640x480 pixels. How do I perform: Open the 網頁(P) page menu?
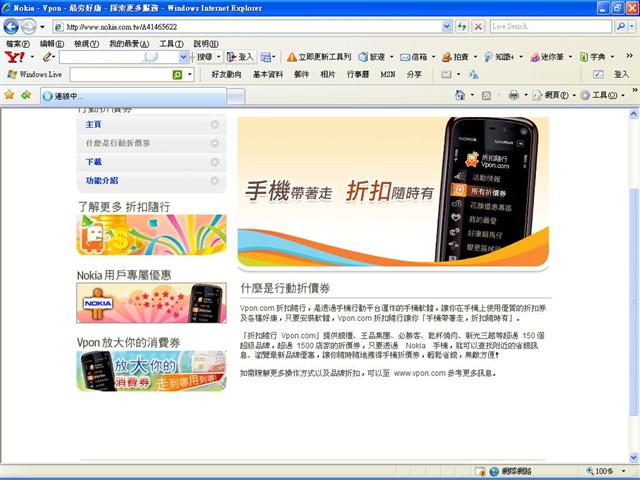[553, 96]
